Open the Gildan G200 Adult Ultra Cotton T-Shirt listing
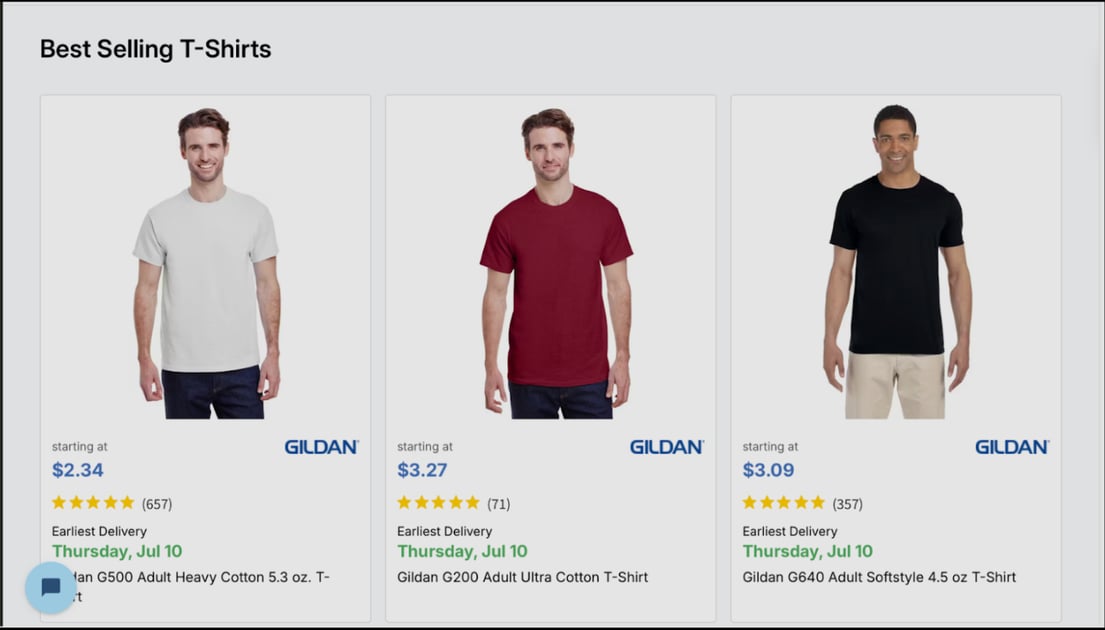1105x630 pixels. pos(521,577)
